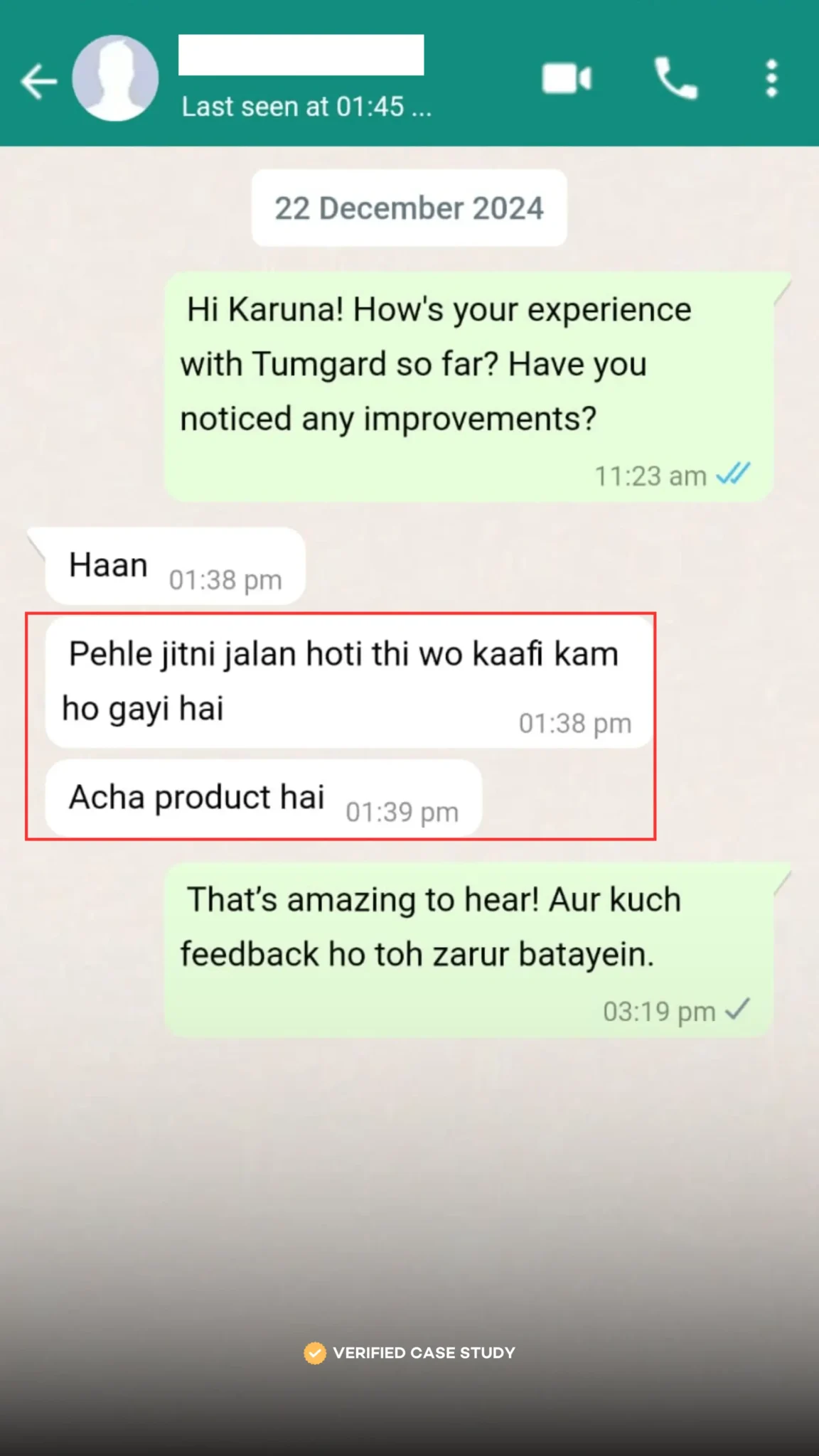Select the 'Acha product hai' message
Viewport: 819px width, 1456px height.
[264, 798]
